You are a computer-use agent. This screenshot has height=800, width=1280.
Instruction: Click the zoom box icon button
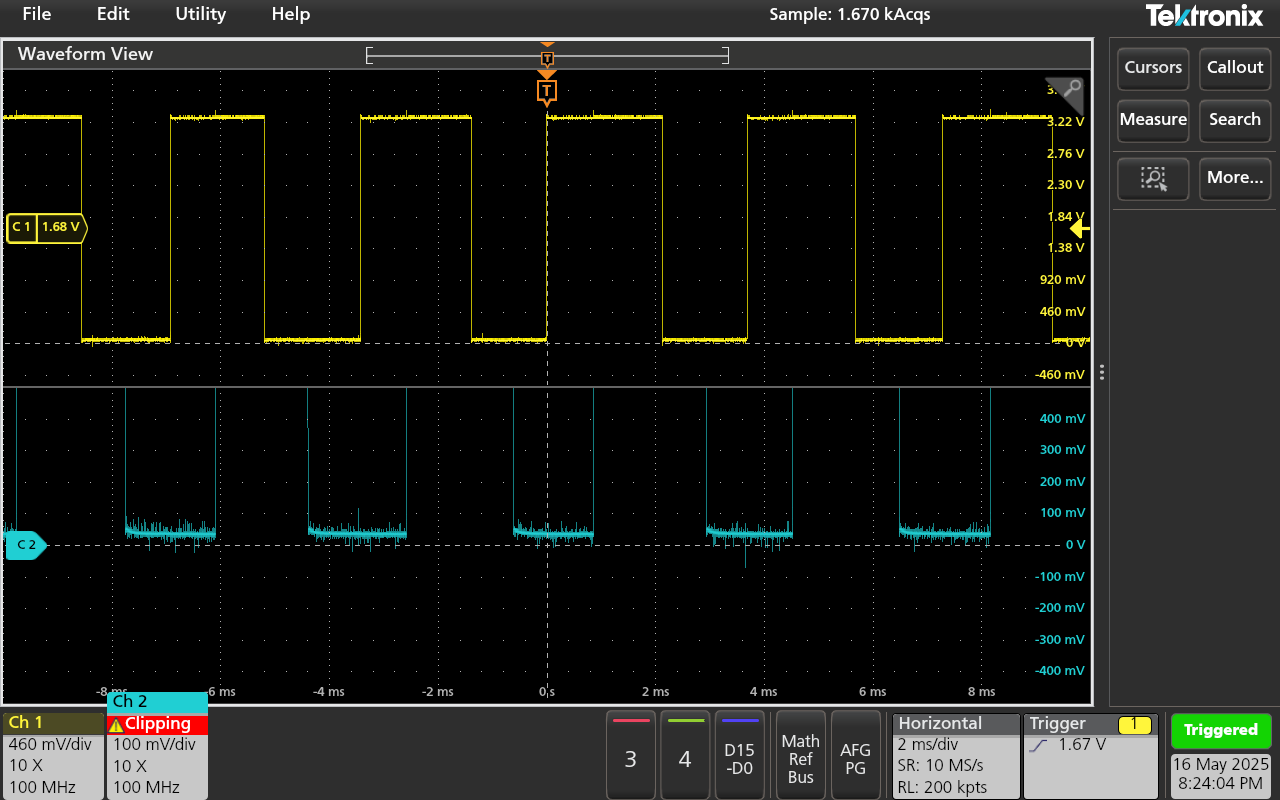[x=1153, y=178]
